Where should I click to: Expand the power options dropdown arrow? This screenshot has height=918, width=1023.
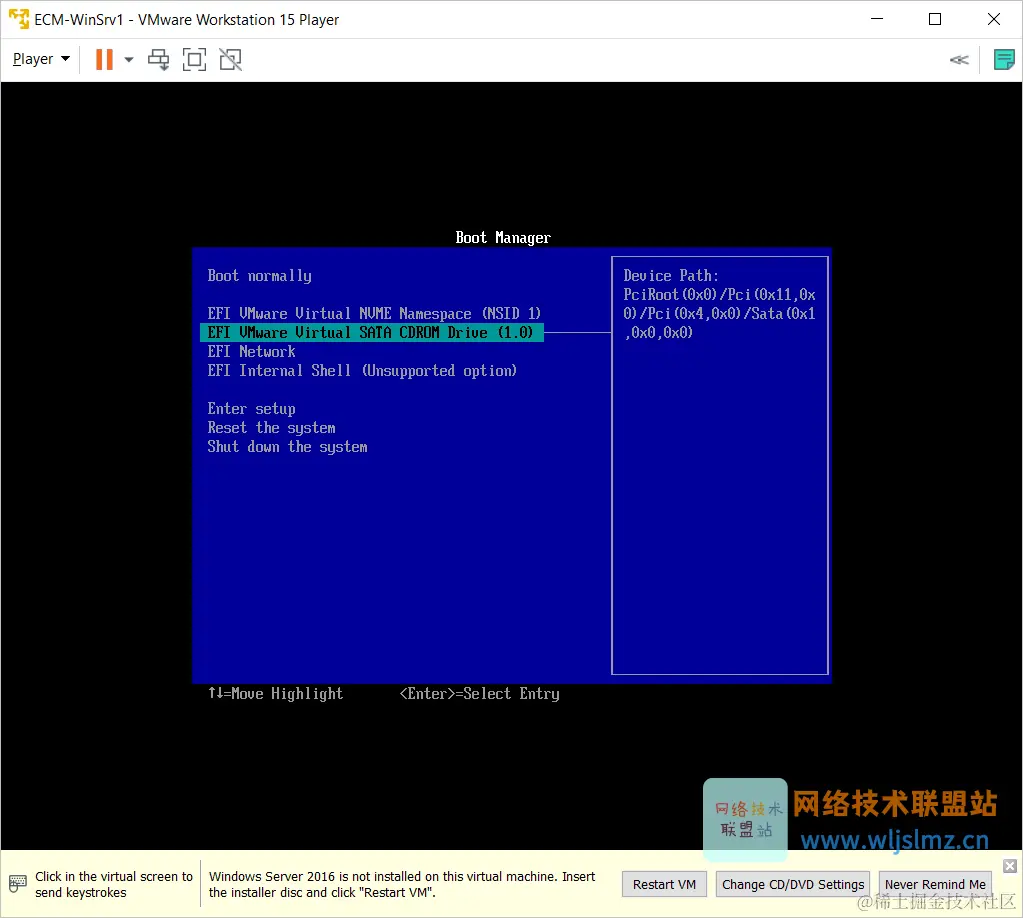pyautogui.click(x=129, y=59)
